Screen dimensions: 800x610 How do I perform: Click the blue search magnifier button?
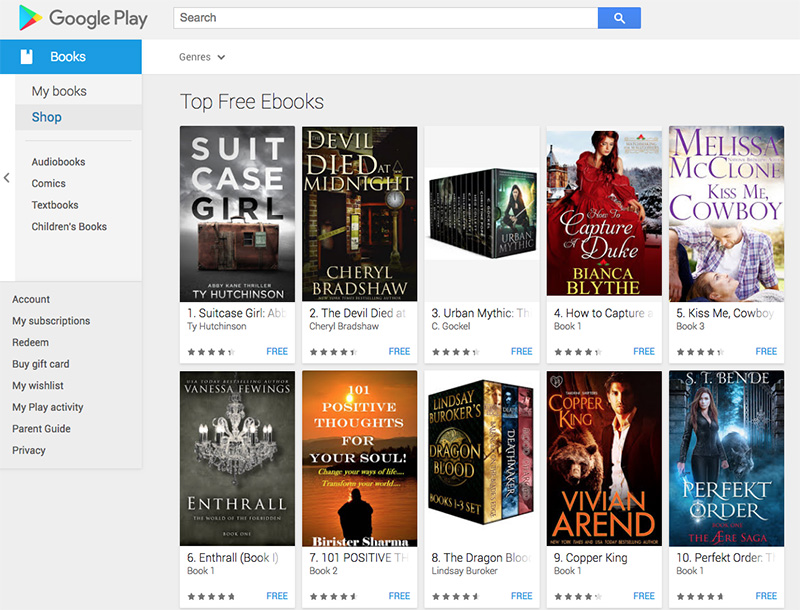(x=619, y=18)
